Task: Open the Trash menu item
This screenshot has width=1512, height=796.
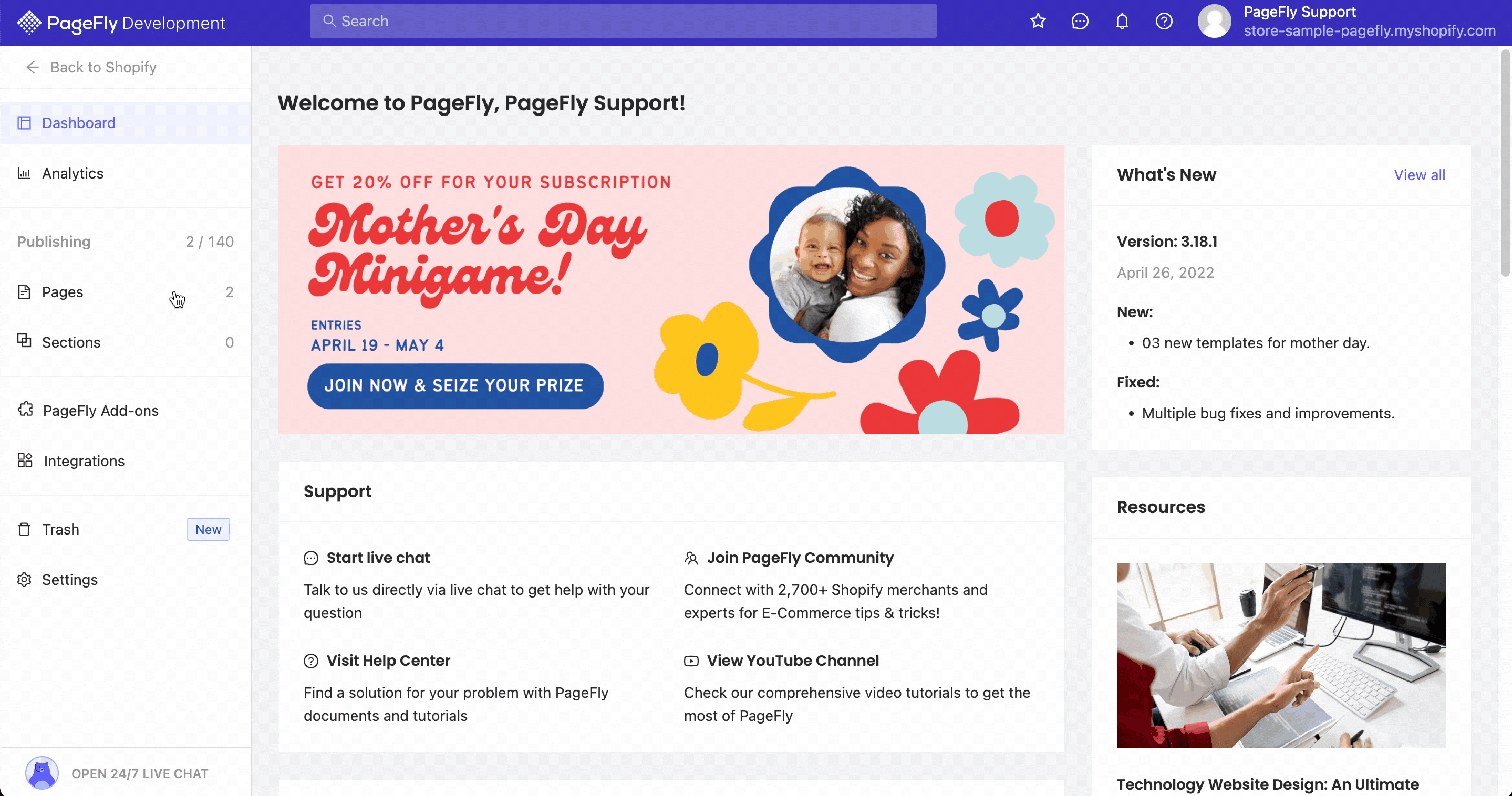Action: tap(126, 529)
